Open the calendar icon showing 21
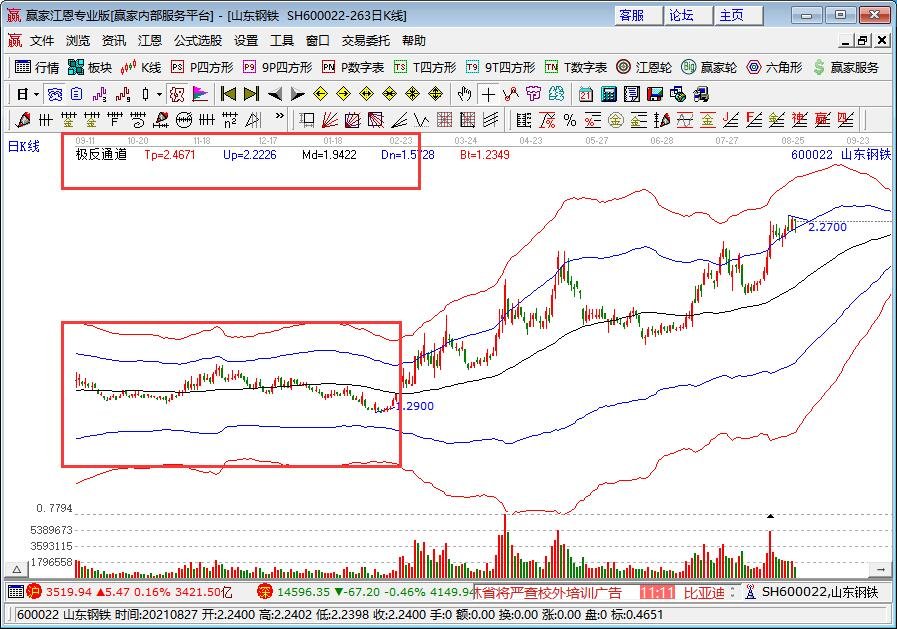897x629 pixels. coord(585,94)
